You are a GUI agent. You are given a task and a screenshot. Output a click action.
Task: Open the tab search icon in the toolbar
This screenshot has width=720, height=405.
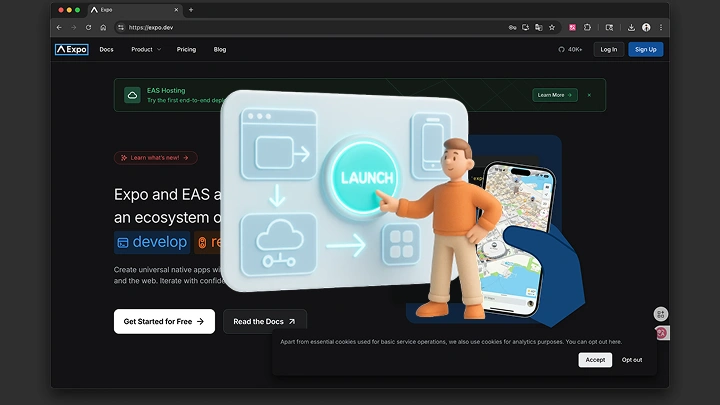tap(609, 28)
